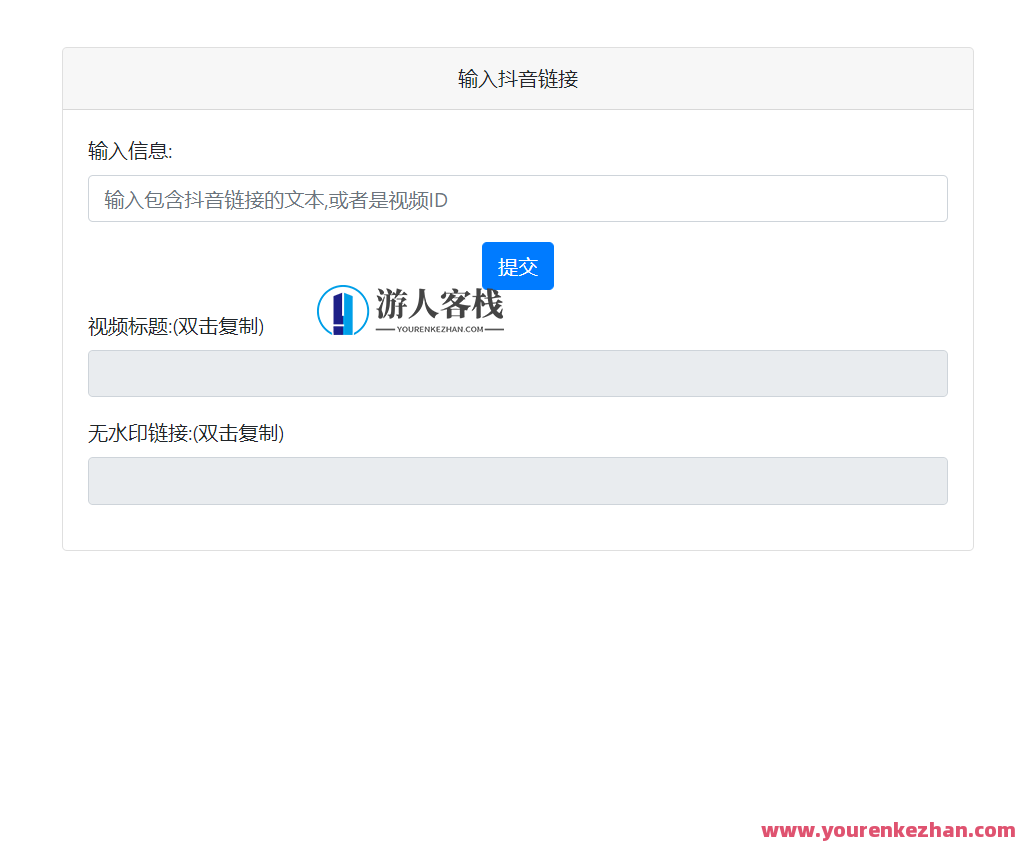Click the card header bar at the top
Screen dimensions: 1021x847
[x=517, y=77]
